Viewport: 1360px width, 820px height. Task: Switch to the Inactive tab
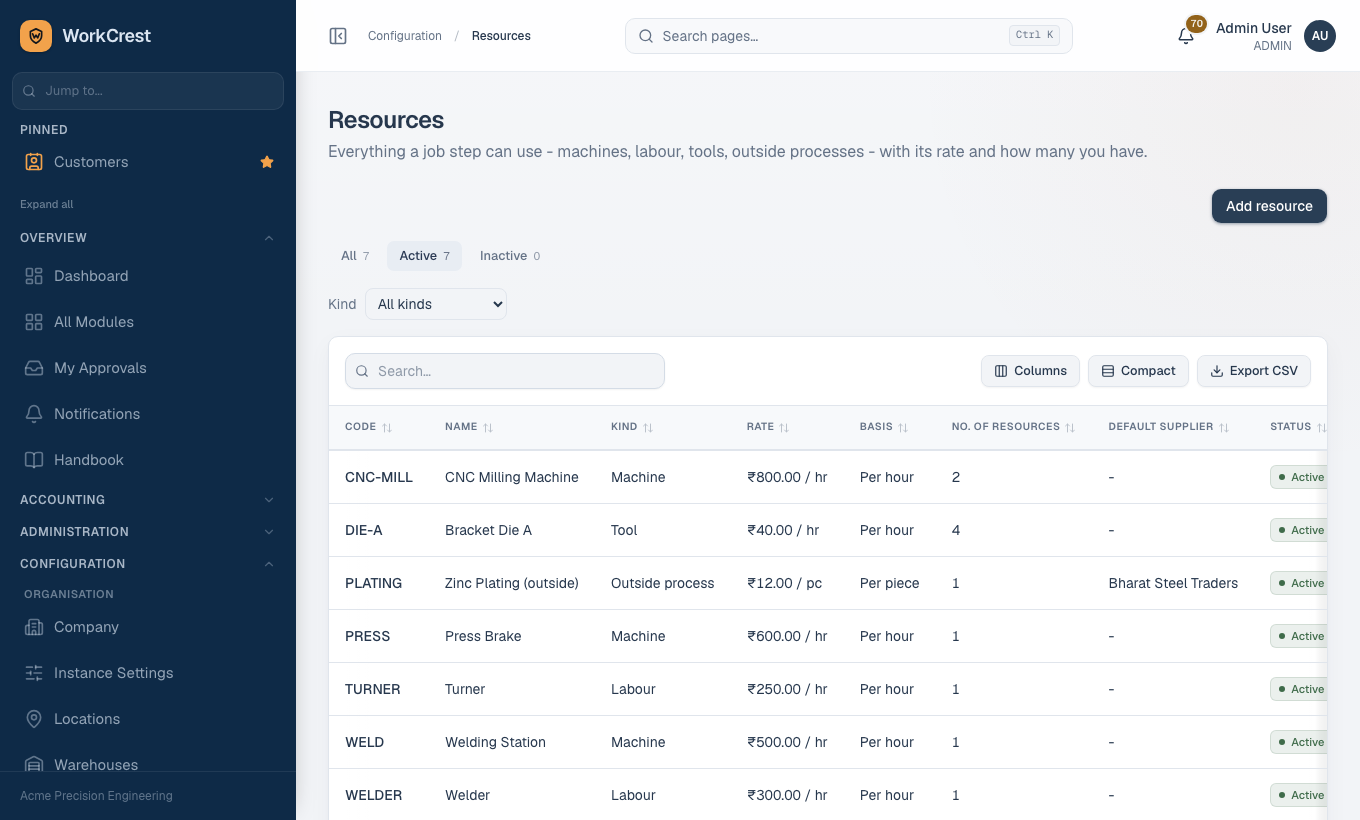510,256
